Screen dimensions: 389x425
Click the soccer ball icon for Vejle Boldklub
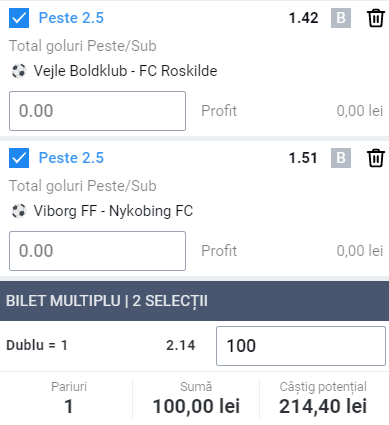point(19,71)
